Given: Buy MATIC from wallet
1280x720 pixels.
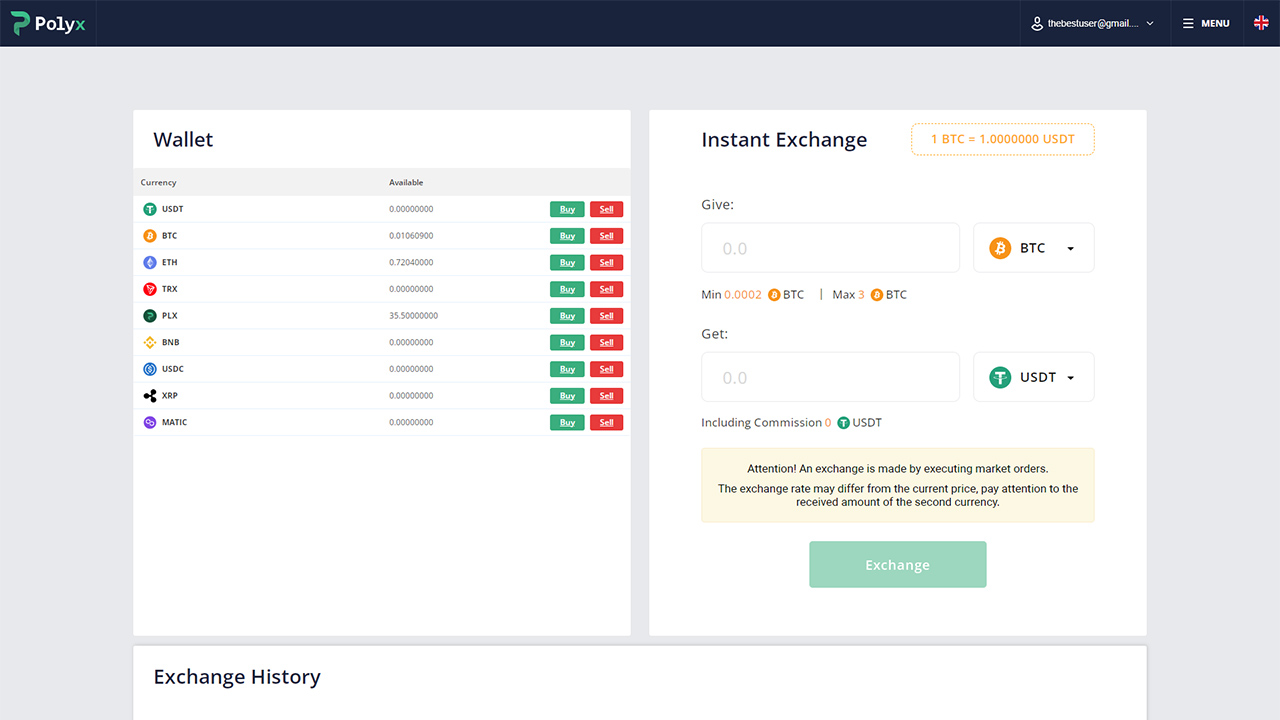Looking at the screenshot, I should [x=567, y=422].
